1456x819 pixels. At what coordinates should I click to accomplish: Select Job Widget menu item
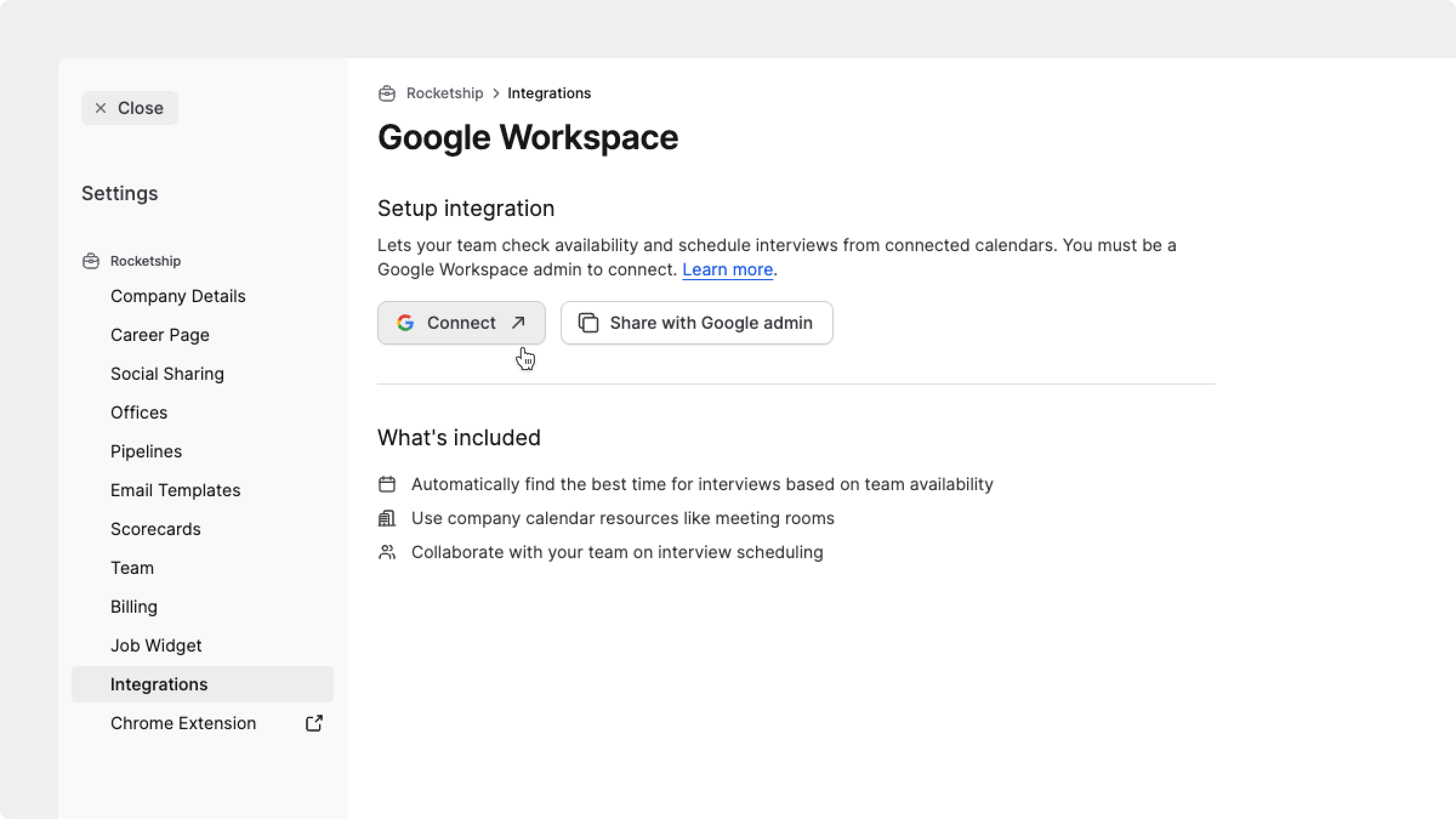[x=156, y=645]
